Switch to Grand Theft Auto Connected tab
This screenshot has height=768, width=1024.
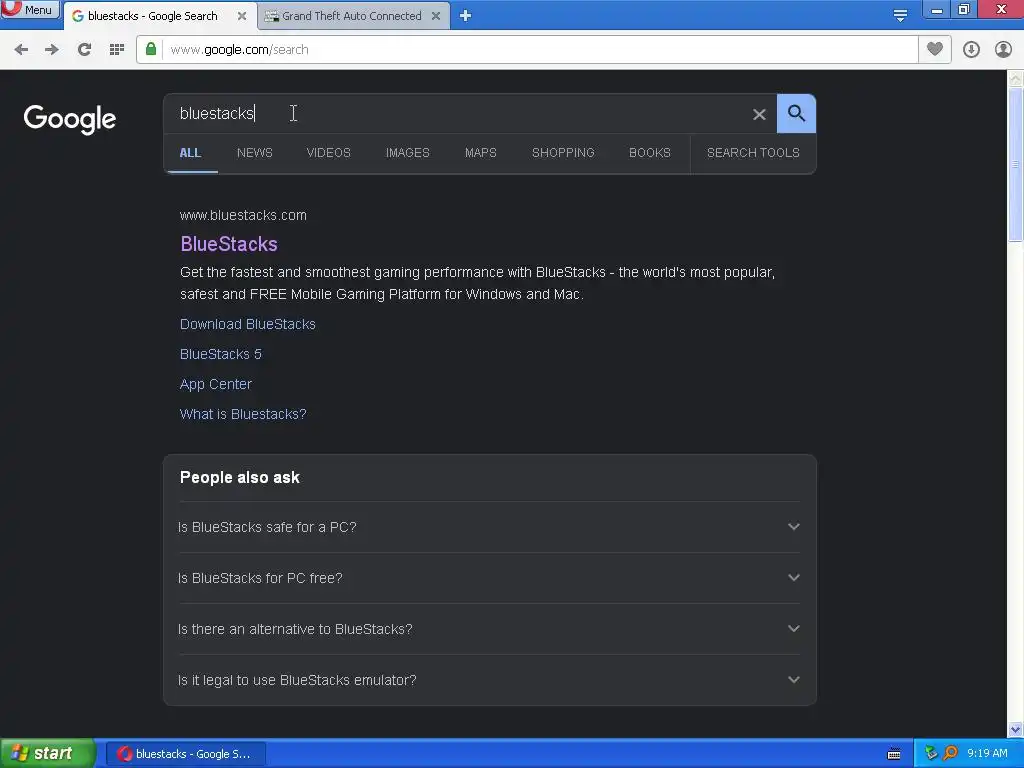tap(351, 16)
